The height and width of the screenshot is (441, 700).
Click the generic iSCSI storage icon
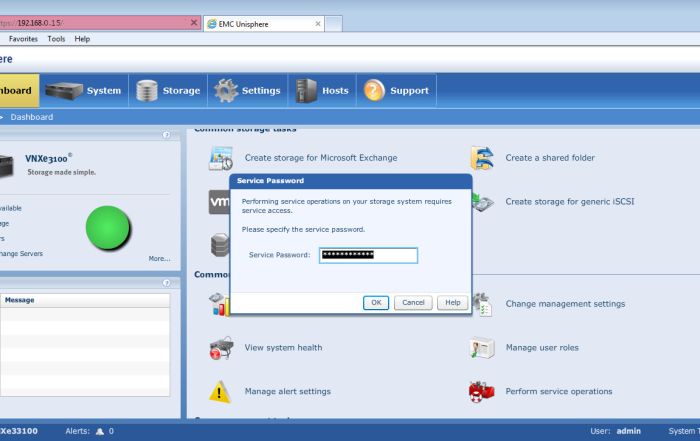(483, 201)
